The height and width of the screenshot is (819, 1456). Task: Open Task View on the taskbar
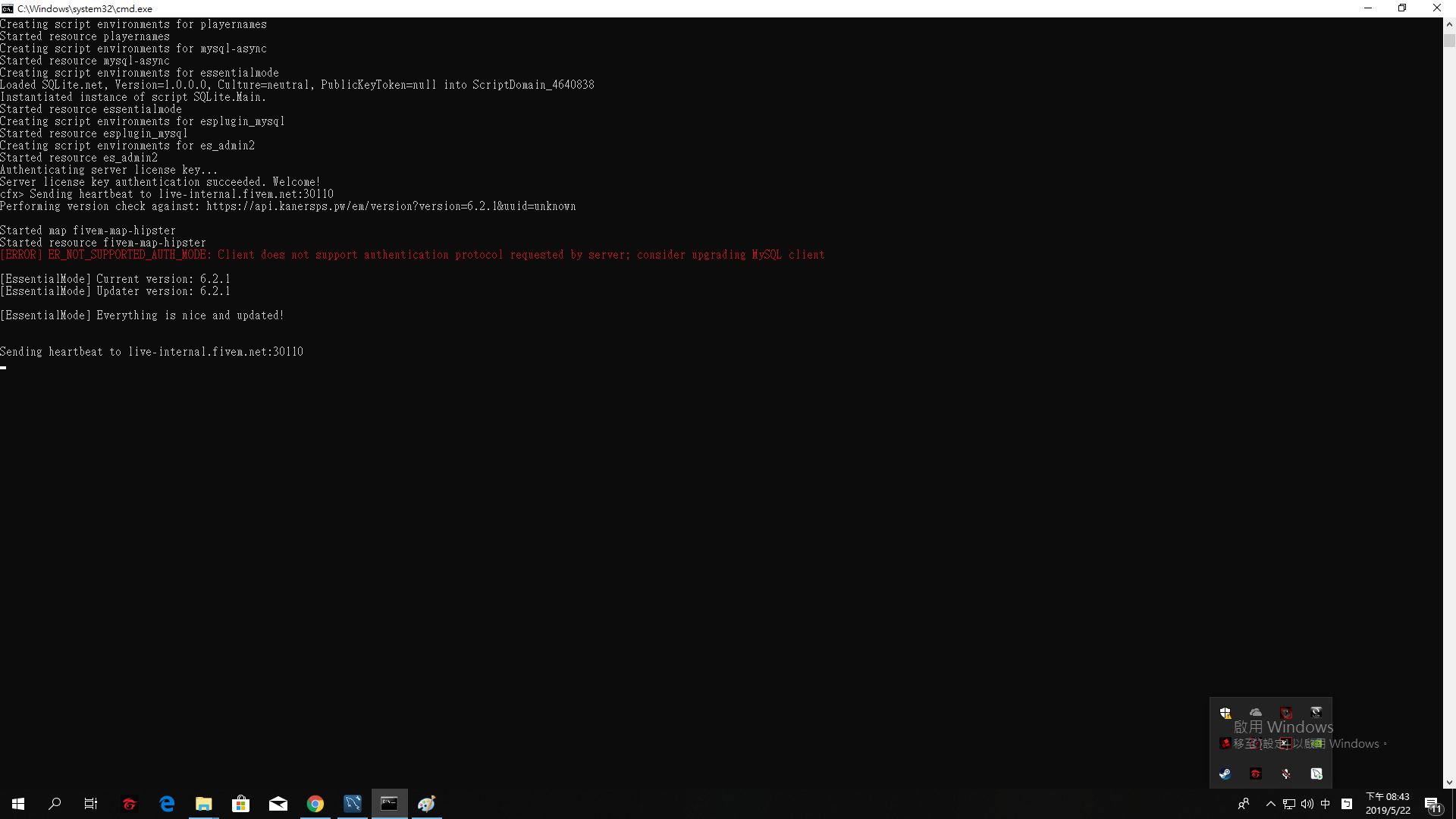[91, 804]
